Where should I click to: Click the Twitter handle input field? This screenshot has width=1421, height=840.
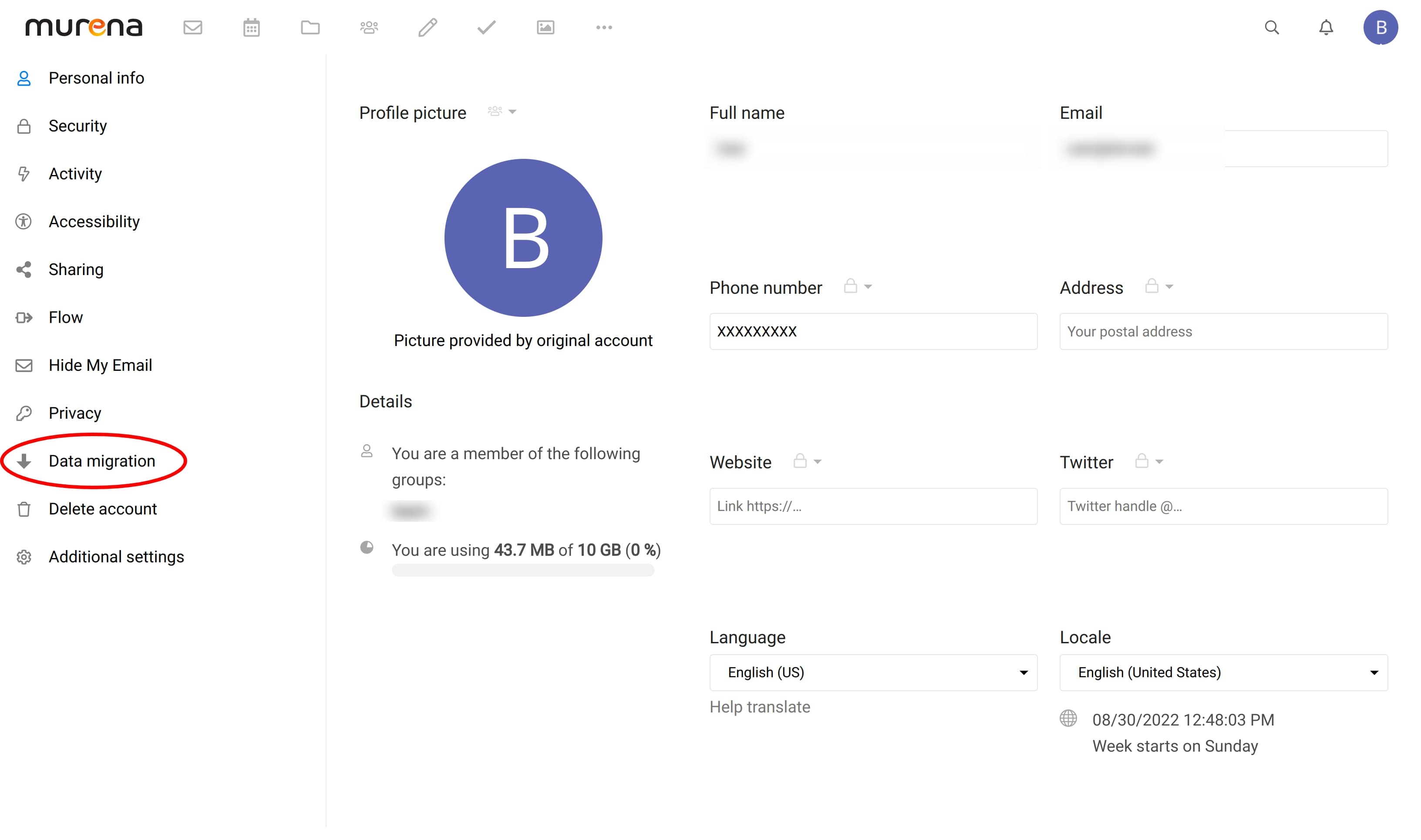(1222, 506)
